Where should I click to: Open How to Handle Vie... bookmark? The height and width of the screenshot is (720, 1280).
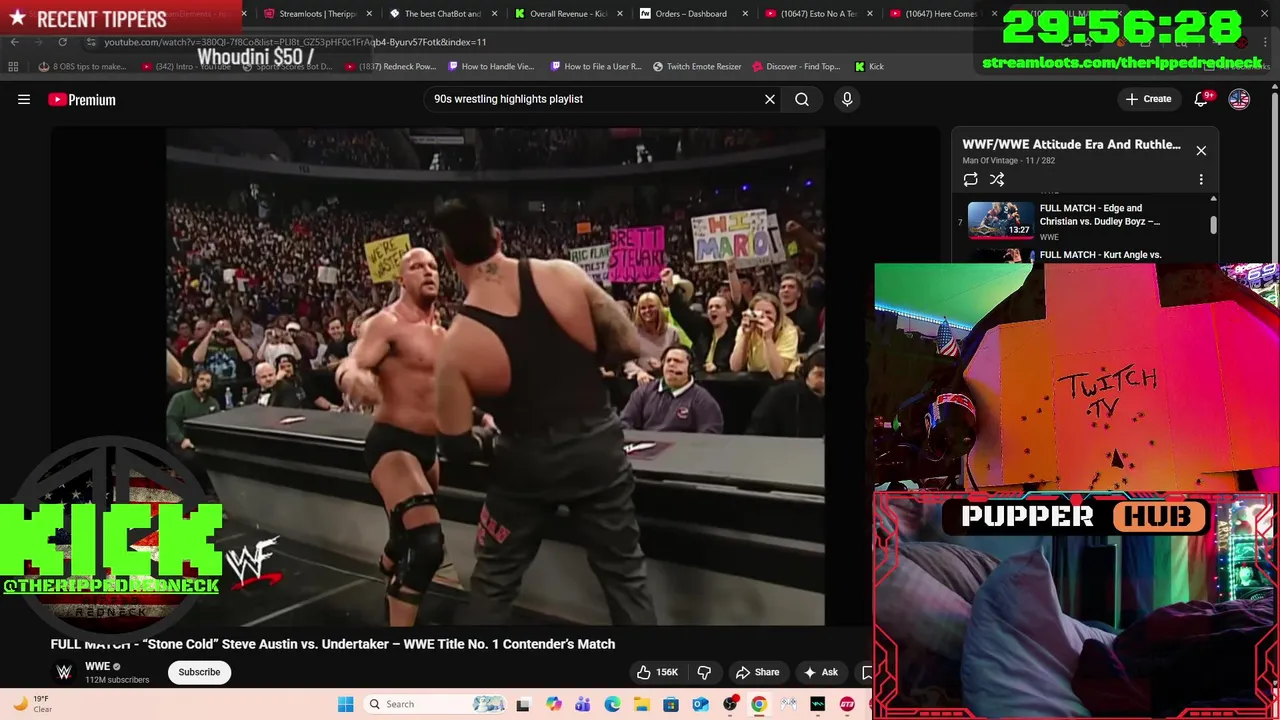[491, 66]
